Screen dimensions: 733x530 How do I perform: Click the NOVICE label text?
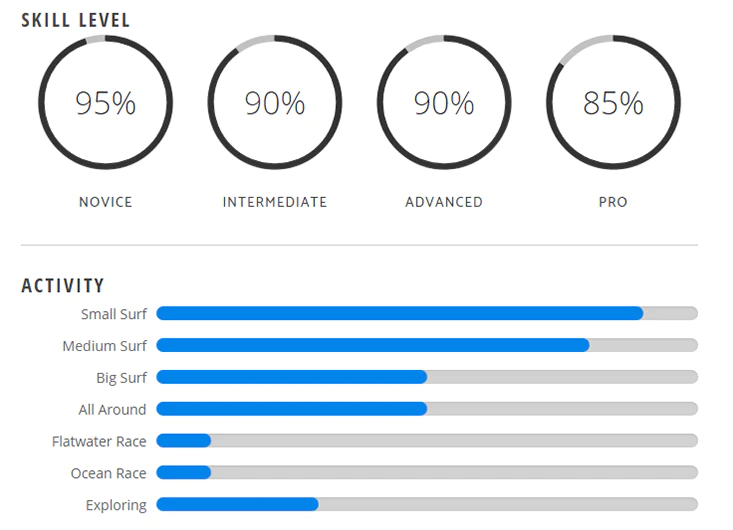106,202
